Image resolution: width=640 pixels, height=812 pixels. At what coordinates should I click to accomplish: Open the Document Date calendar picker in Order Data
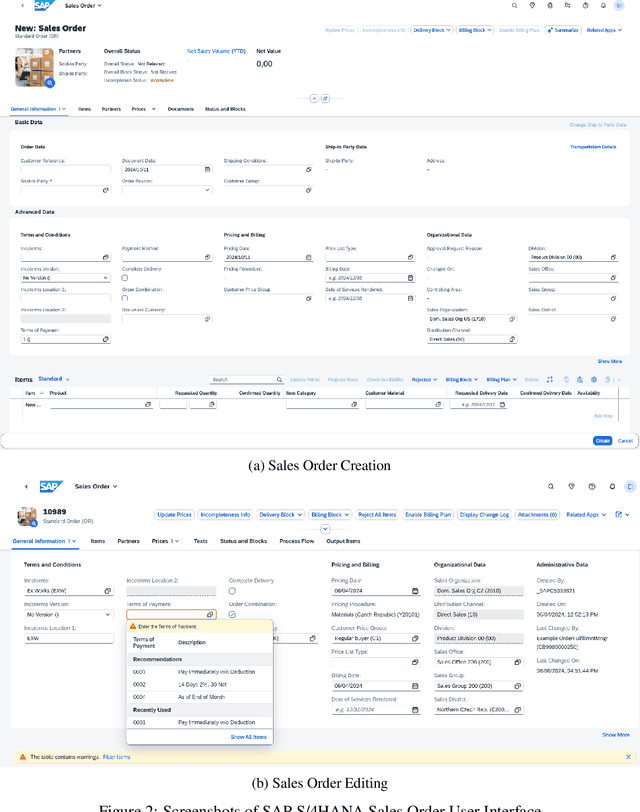pos(208,169)
